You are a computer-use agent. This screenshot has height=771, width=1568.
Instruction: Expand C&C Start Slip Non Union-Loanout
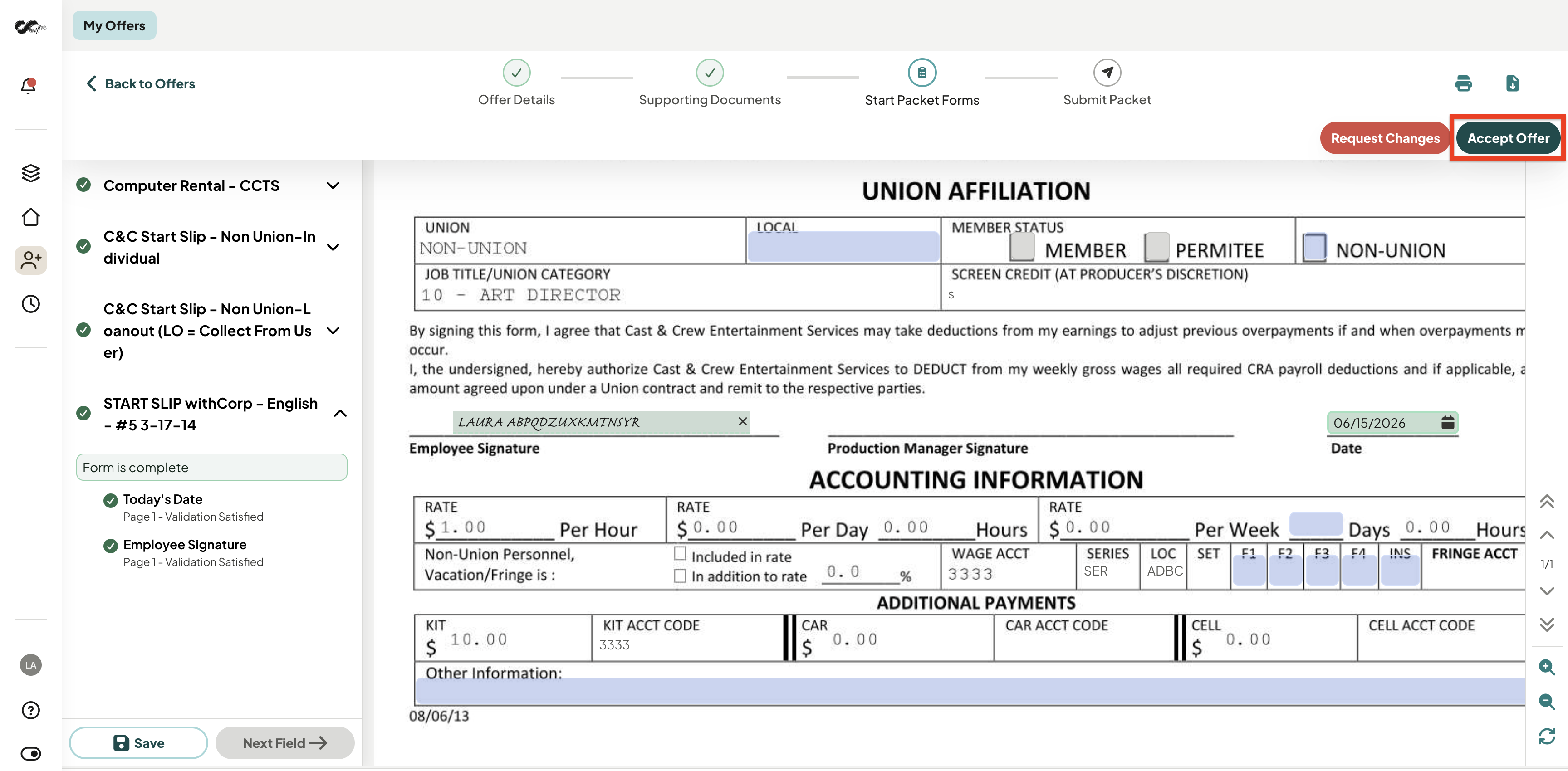tap(333, 331)
